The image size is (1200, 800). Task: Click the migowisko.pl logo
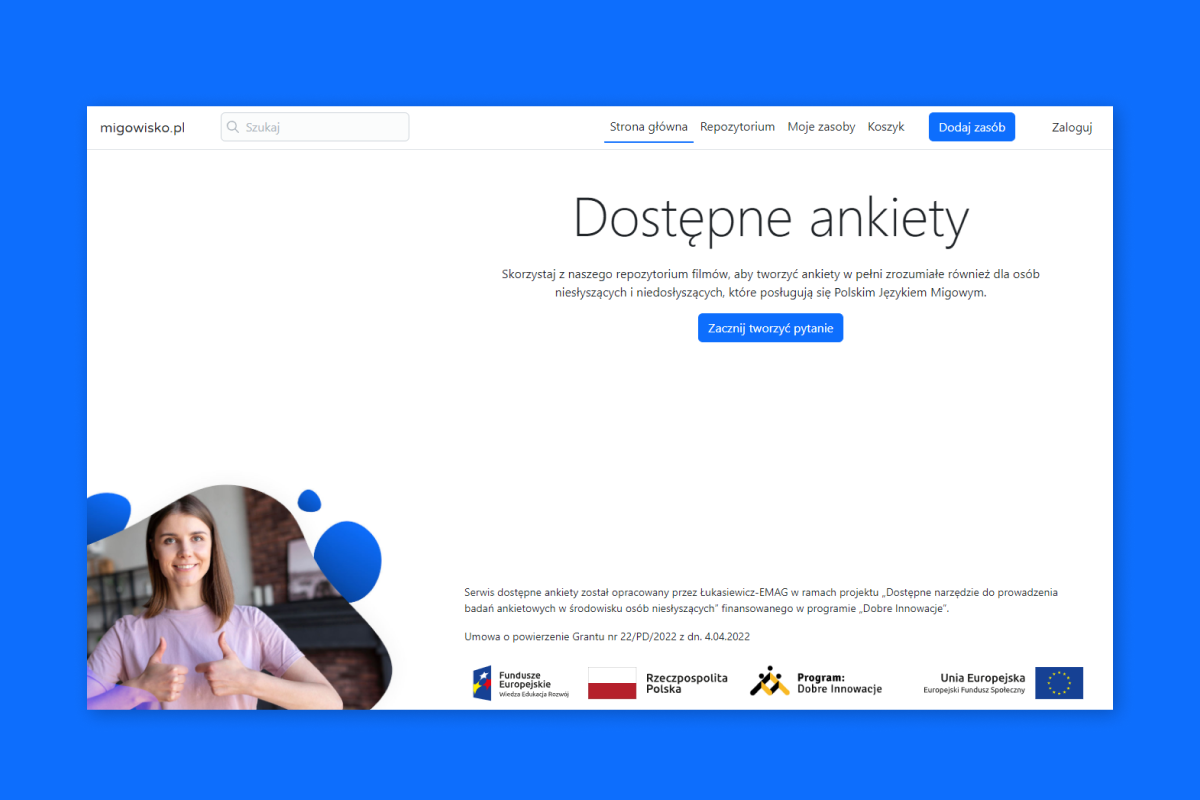141,127
